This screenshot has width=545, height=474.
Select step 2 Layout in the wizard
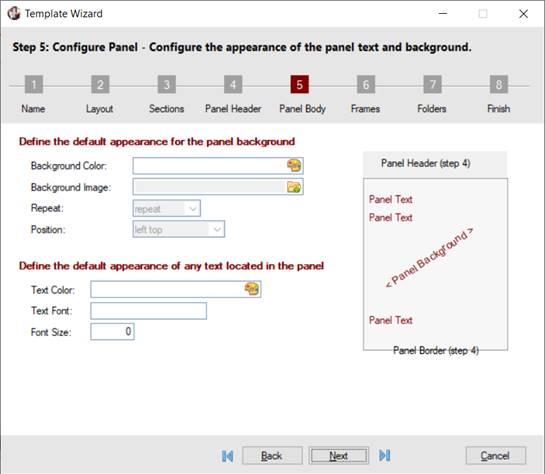click(x=100, y=84)
